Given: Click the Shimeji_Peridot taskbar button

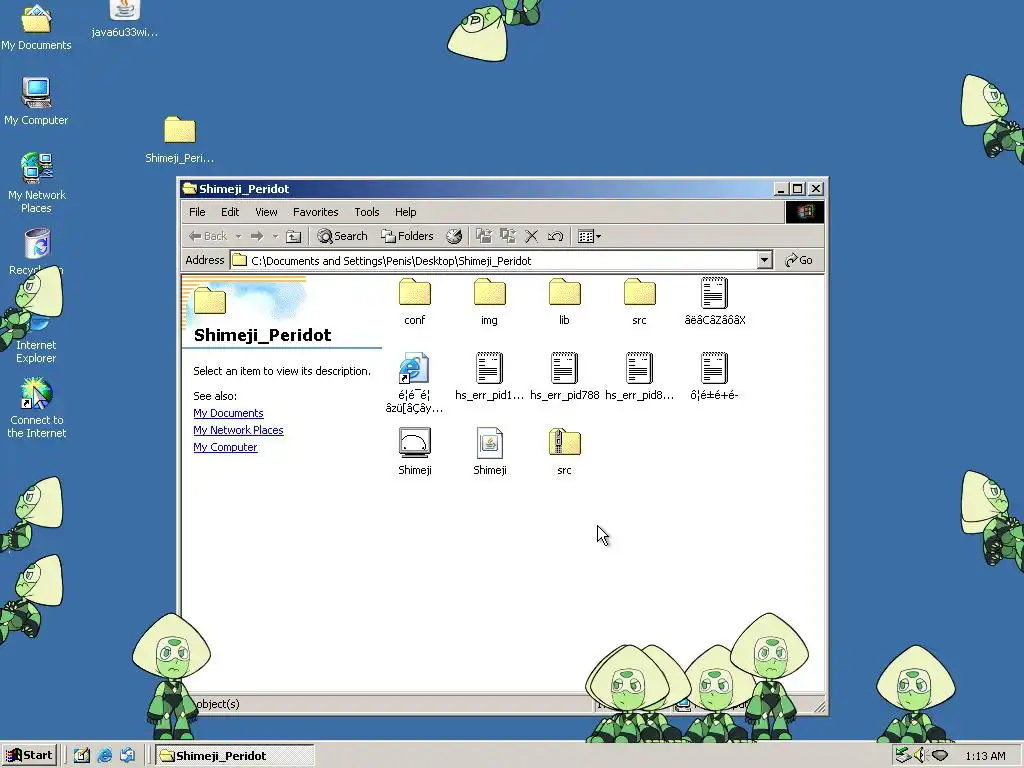Looking at the screenshot, I should (x=235, y=756).
